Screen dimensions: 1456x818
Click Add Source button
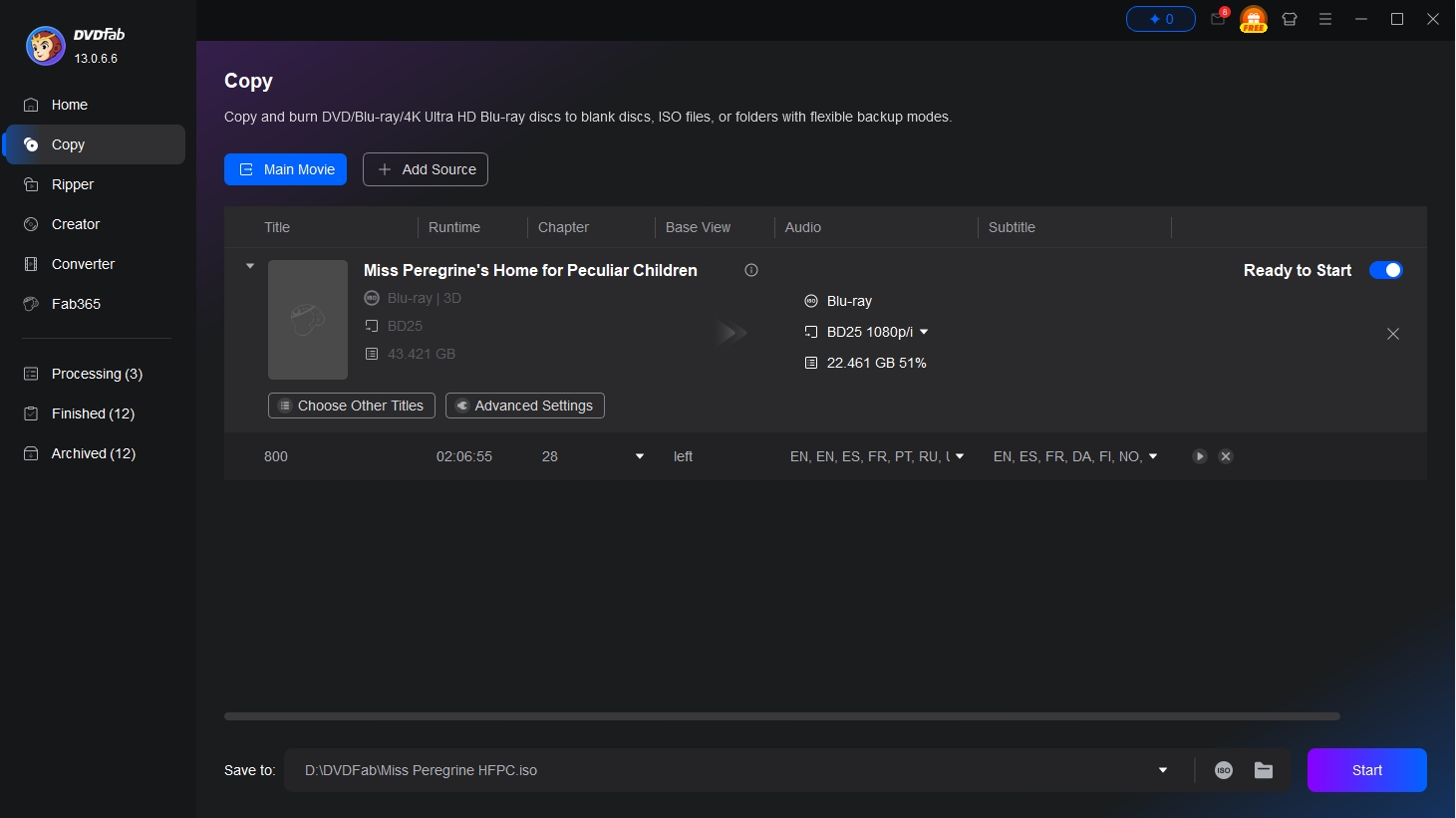(x=426, y=169)
